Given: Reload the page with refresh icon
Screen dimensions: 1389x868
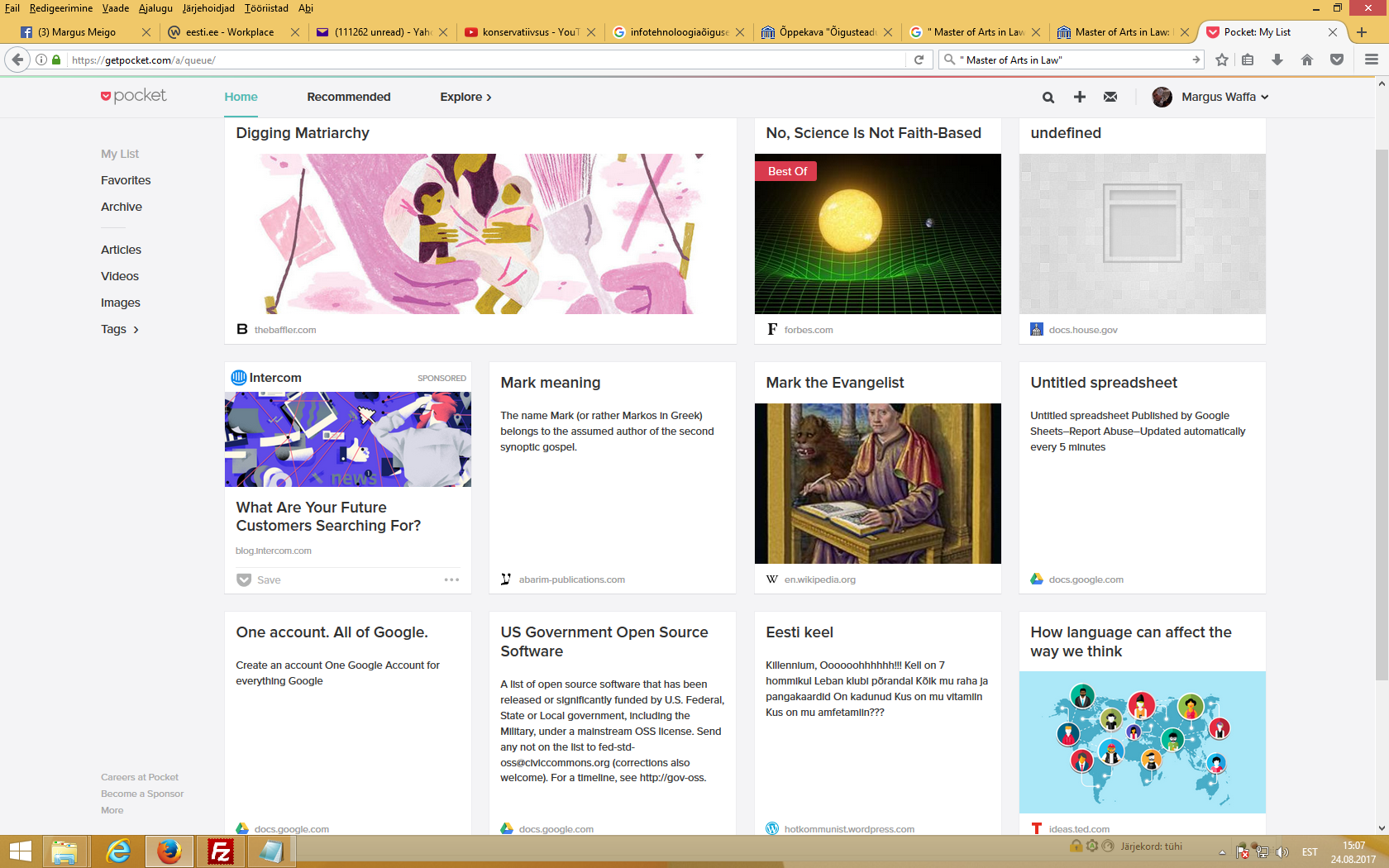Looking at the screenshot, I should click(x=919, y=60).
